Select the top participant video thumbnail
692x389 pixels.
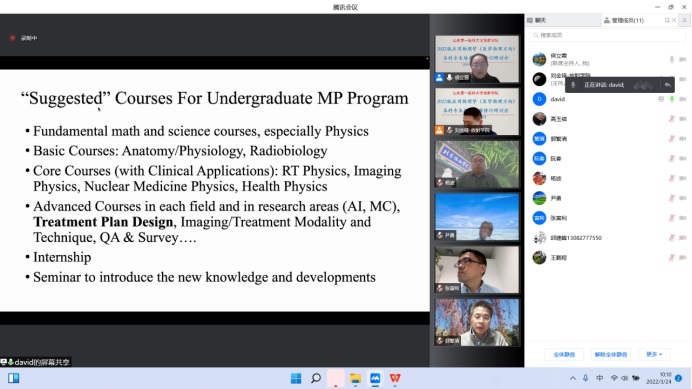click(477, 59)
